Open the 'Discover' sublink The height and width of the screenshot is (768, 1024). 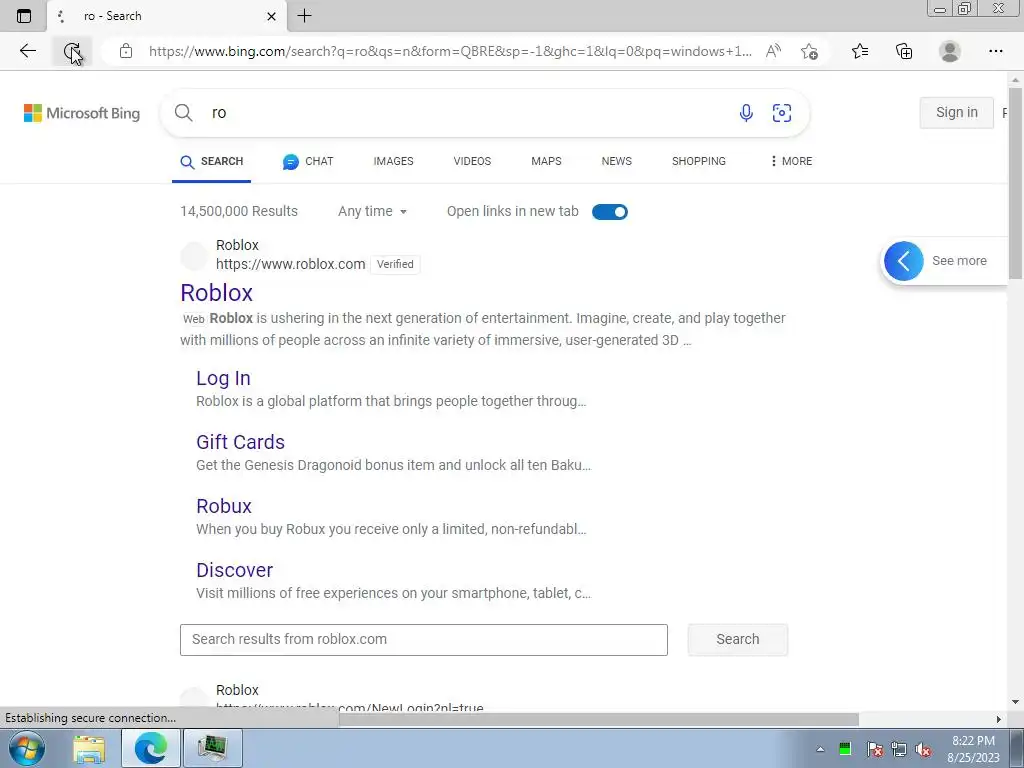coord(234,570)
